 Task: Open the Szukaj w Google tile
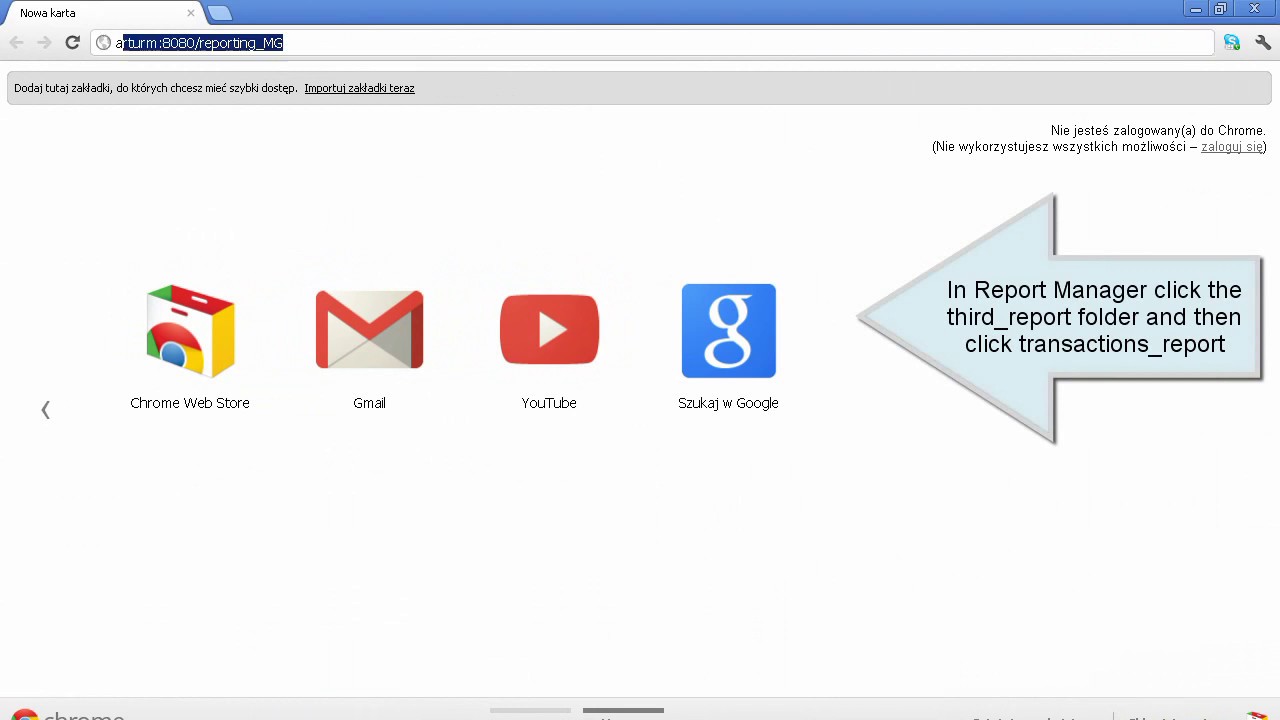coord(728,346)
